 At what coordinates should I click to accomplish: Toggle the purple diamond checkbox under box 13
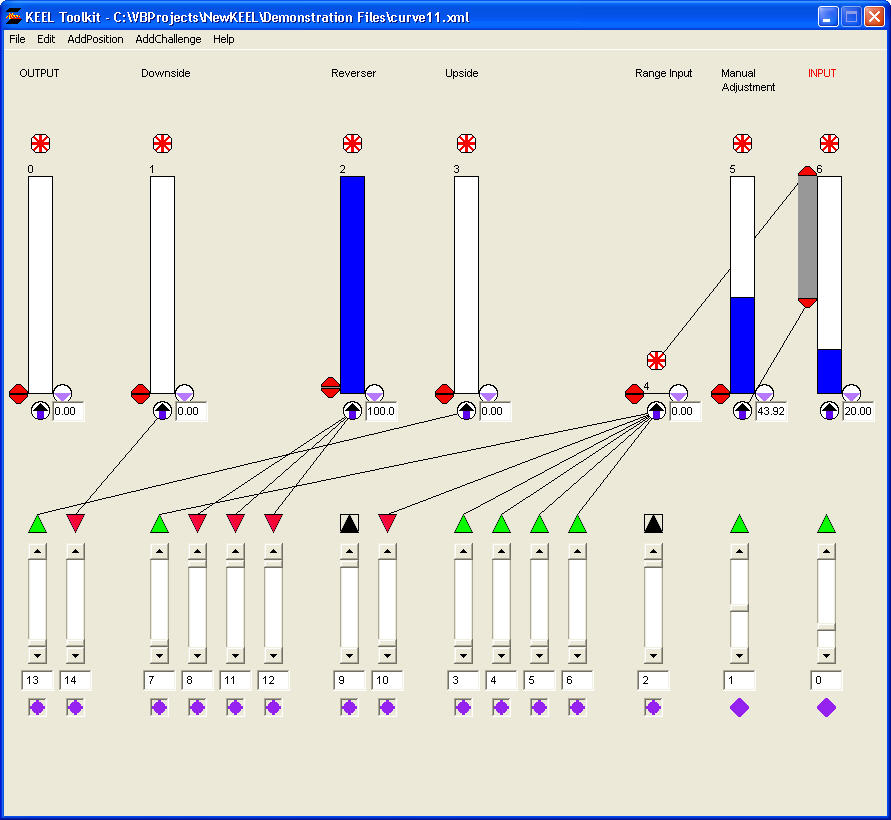pos(37,707)
